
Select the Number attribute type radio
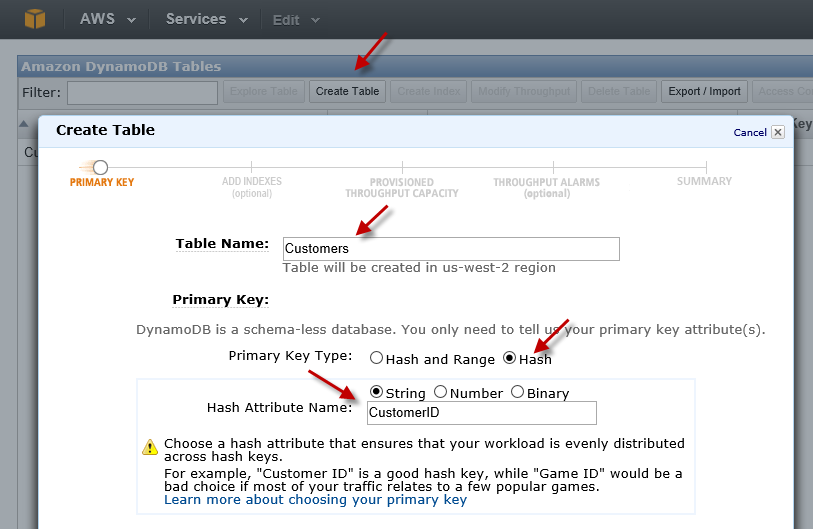[x=440, y=392]
